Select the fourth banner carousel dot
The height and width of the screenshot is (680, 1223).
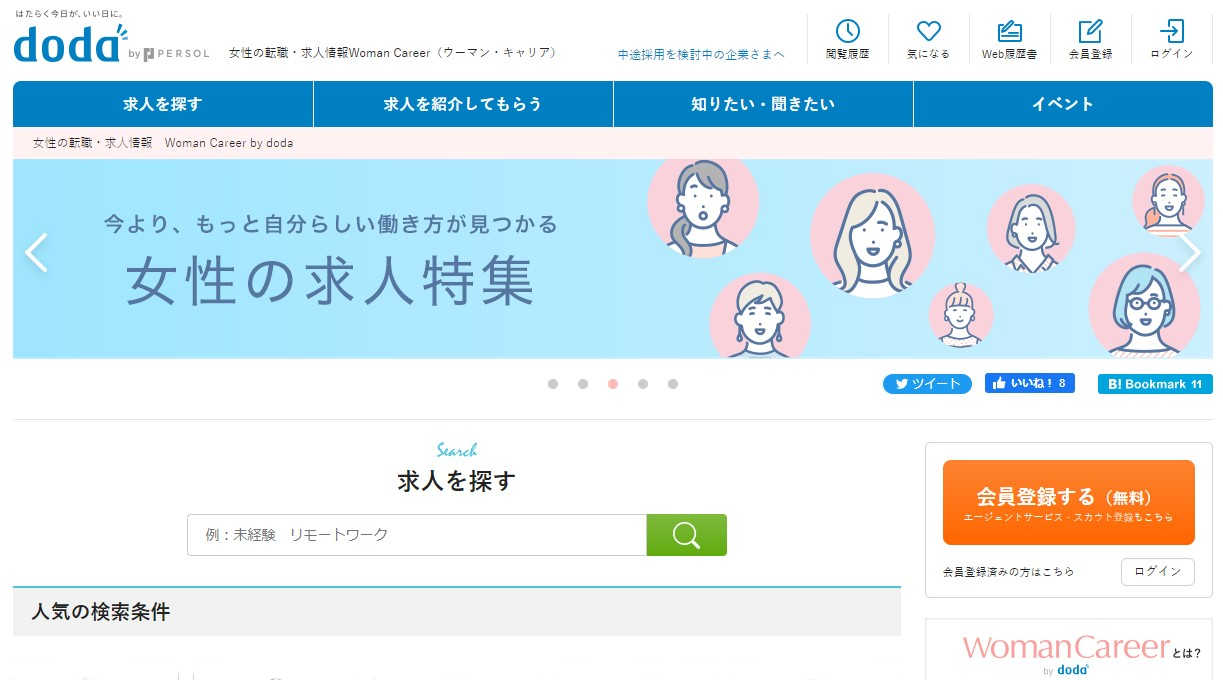point(643,384)
